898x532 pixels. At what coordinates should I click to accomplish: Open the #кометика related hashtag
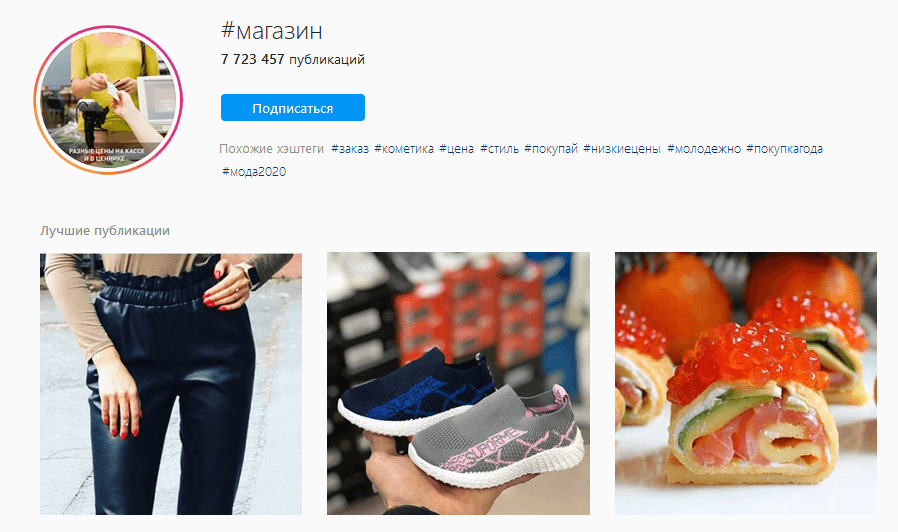coord(404,149)
